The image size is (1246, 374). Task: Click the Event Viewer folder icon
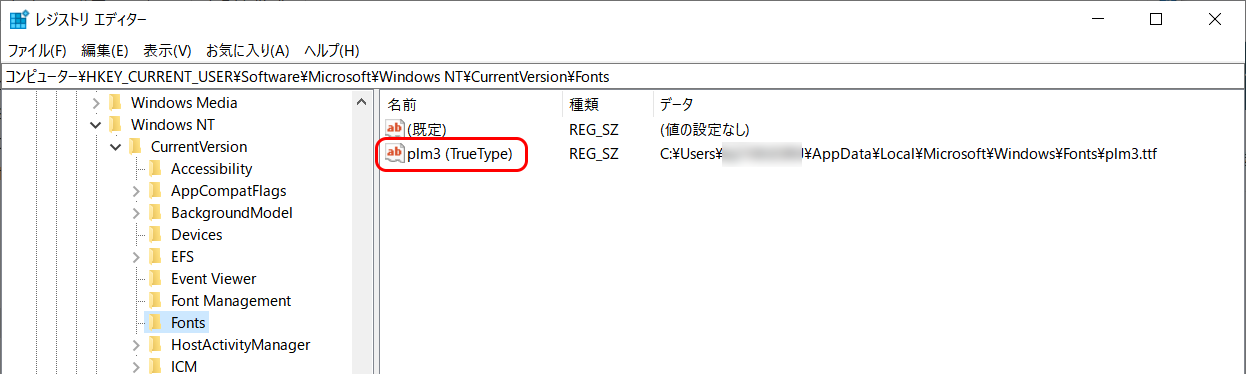[154, 279]
